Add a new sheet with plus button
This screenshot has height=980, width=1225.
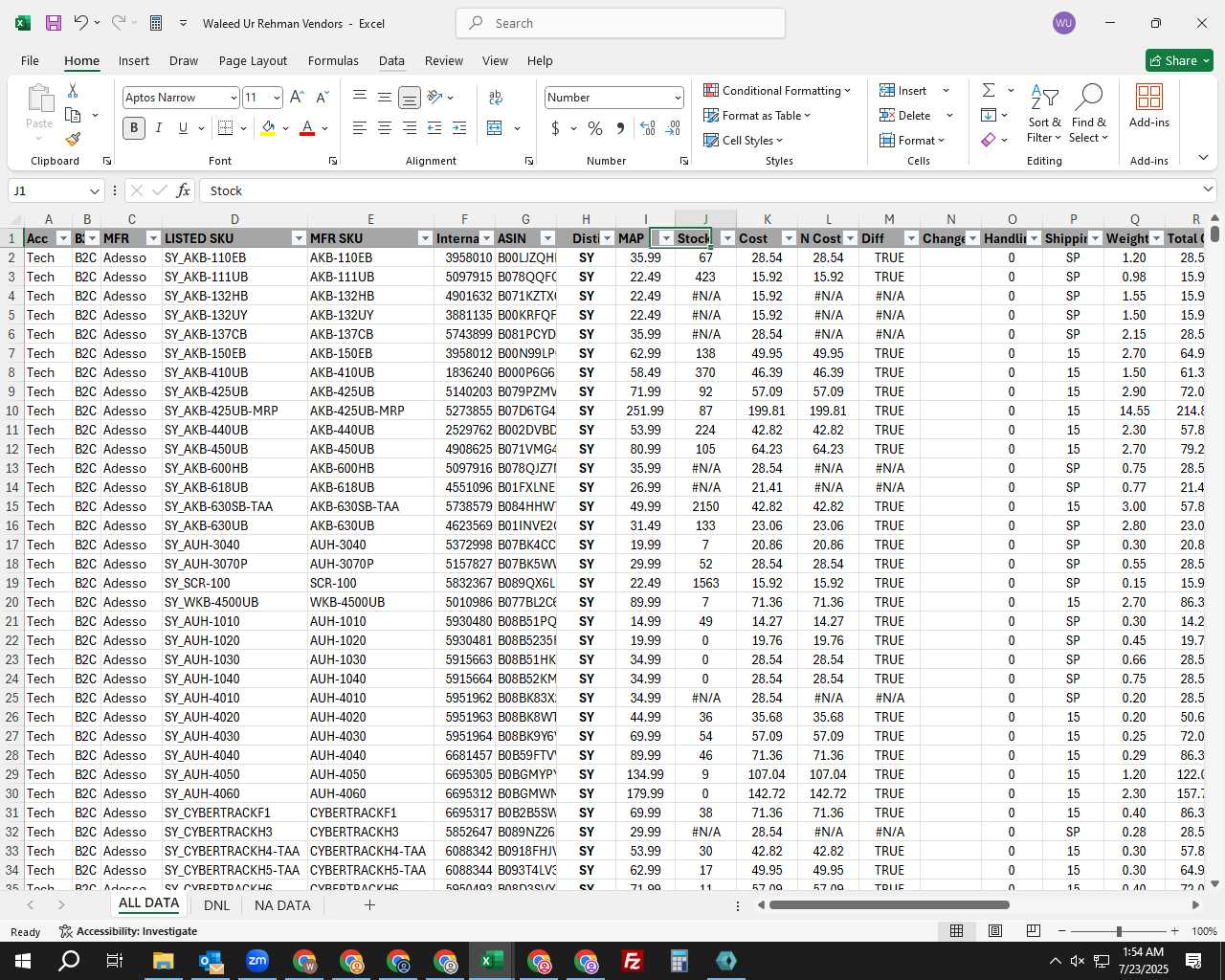click(369, 904)
